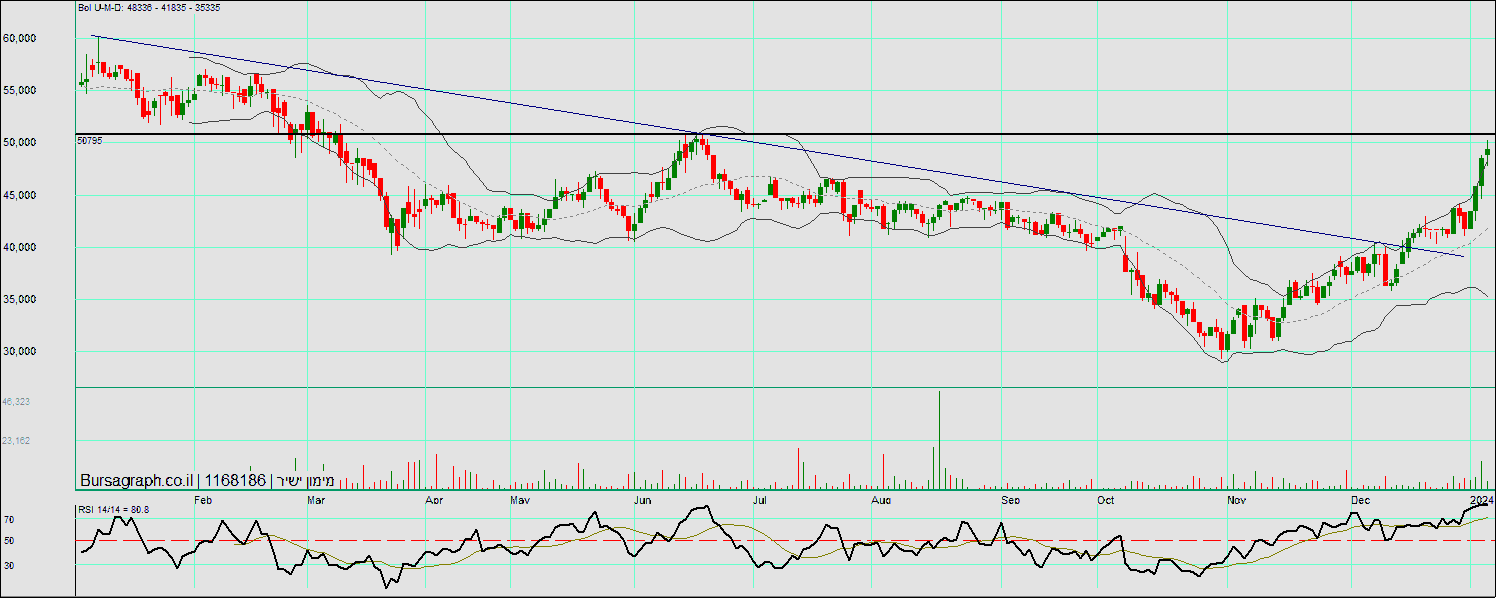Viewport: 1496px width, 598px height.
Task: Click the tallest volume bar in August
Action: click(x=940, y=440)
